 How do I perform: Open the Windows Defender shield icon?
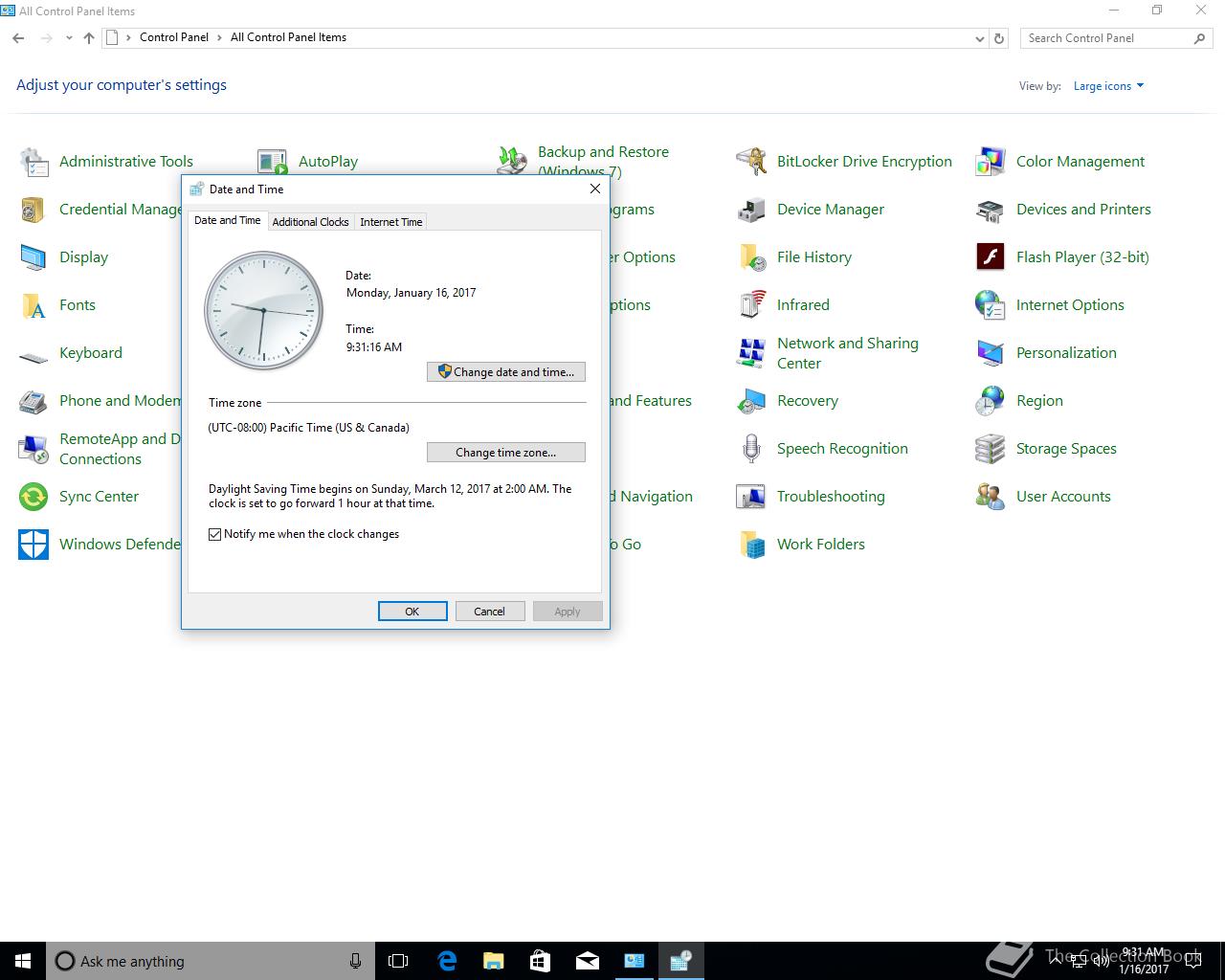tap(33, 545)
